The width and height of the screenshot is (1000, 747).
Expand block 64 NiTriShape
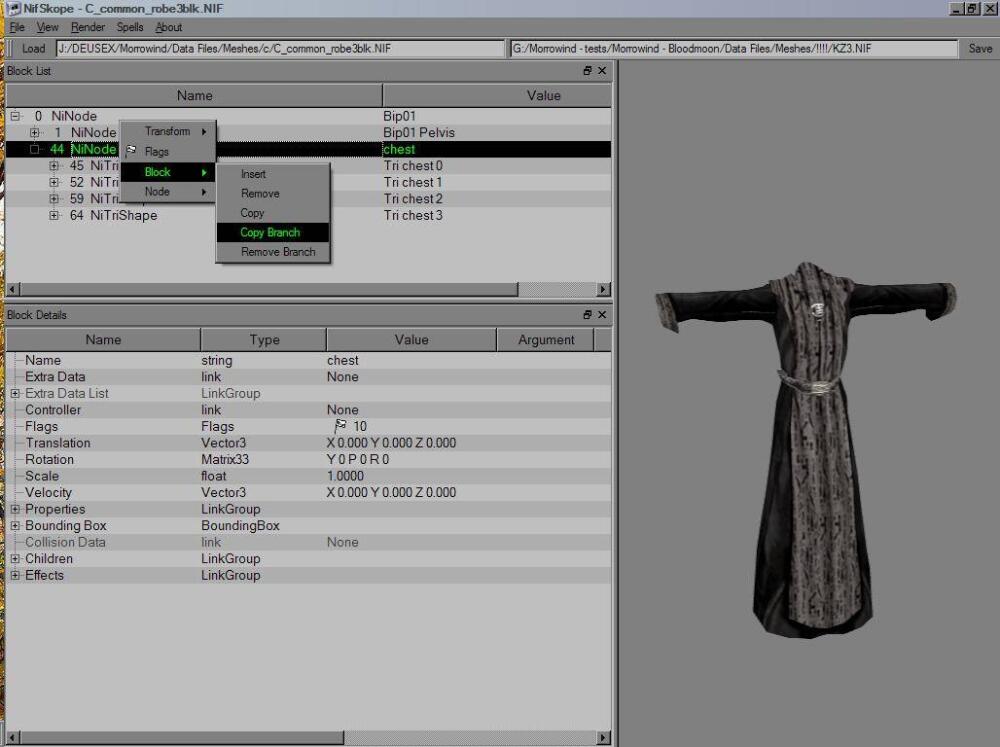(x=54, y=216)
